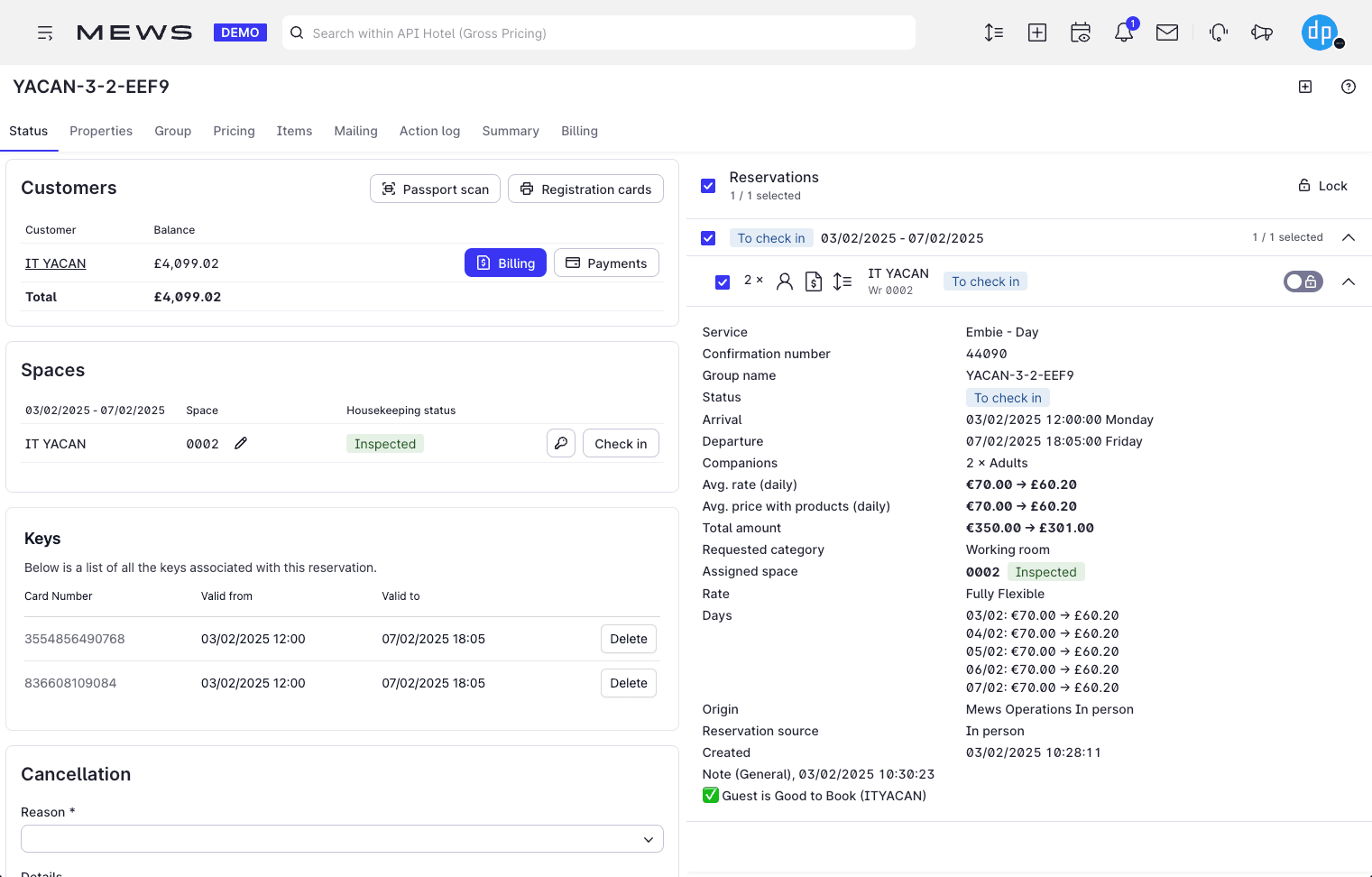This screenshot has height=877, width=1372.
Task: Open the hamburger navigation menu icon
Action: [45, 33]
